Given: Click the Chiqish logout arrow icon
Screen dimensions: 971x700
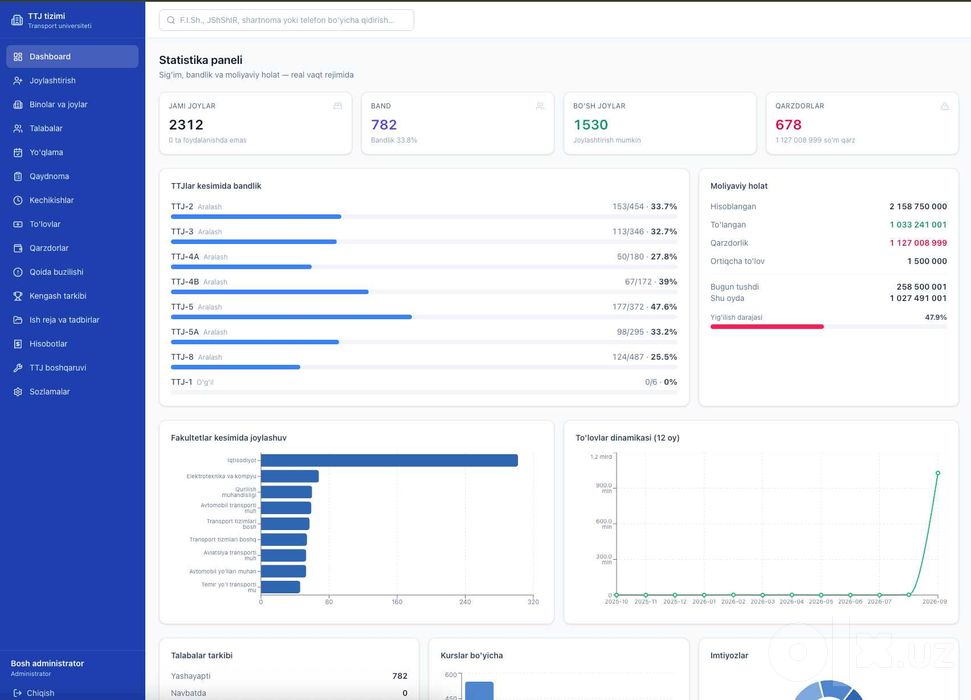Looking at the screenshot, I should [x=17, y=693].
